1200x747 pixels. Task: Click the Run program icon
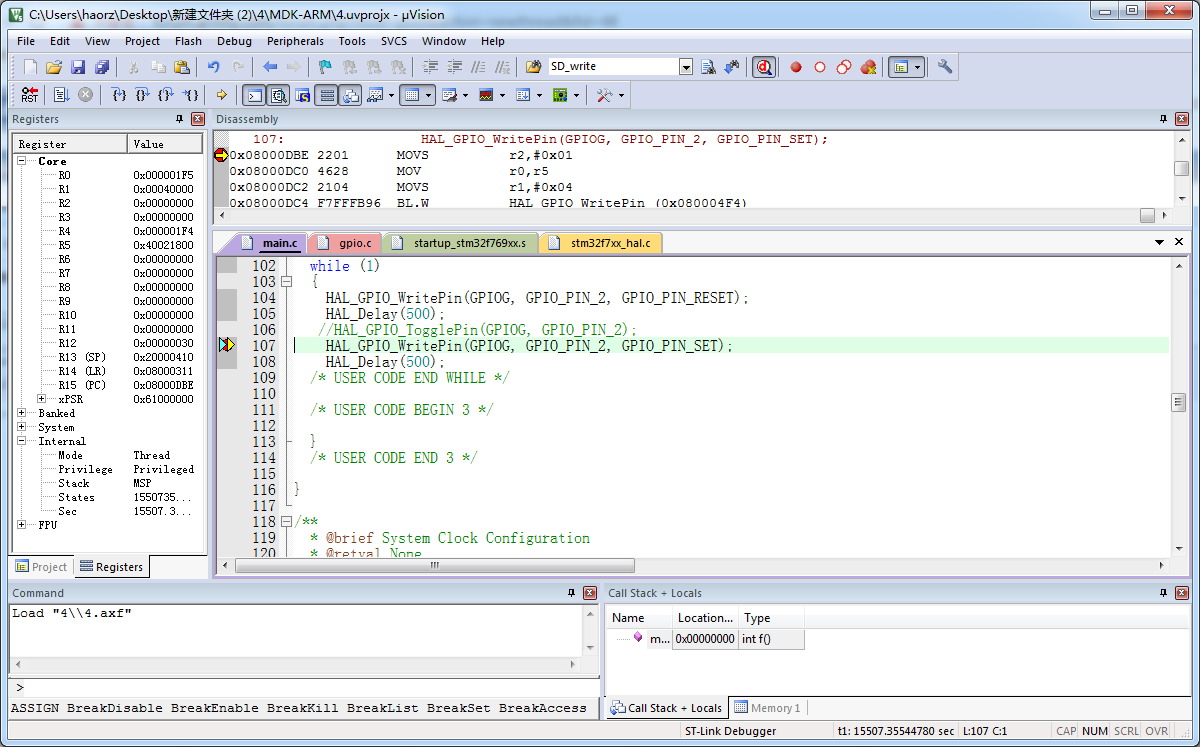(x=61, y=95)
